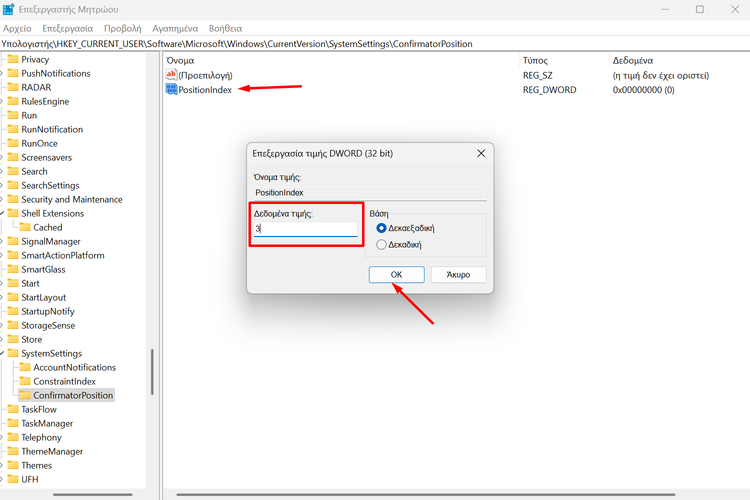Click the tree pane vertical scrollbar thumb
750x500 pixels.
[152, 372]
